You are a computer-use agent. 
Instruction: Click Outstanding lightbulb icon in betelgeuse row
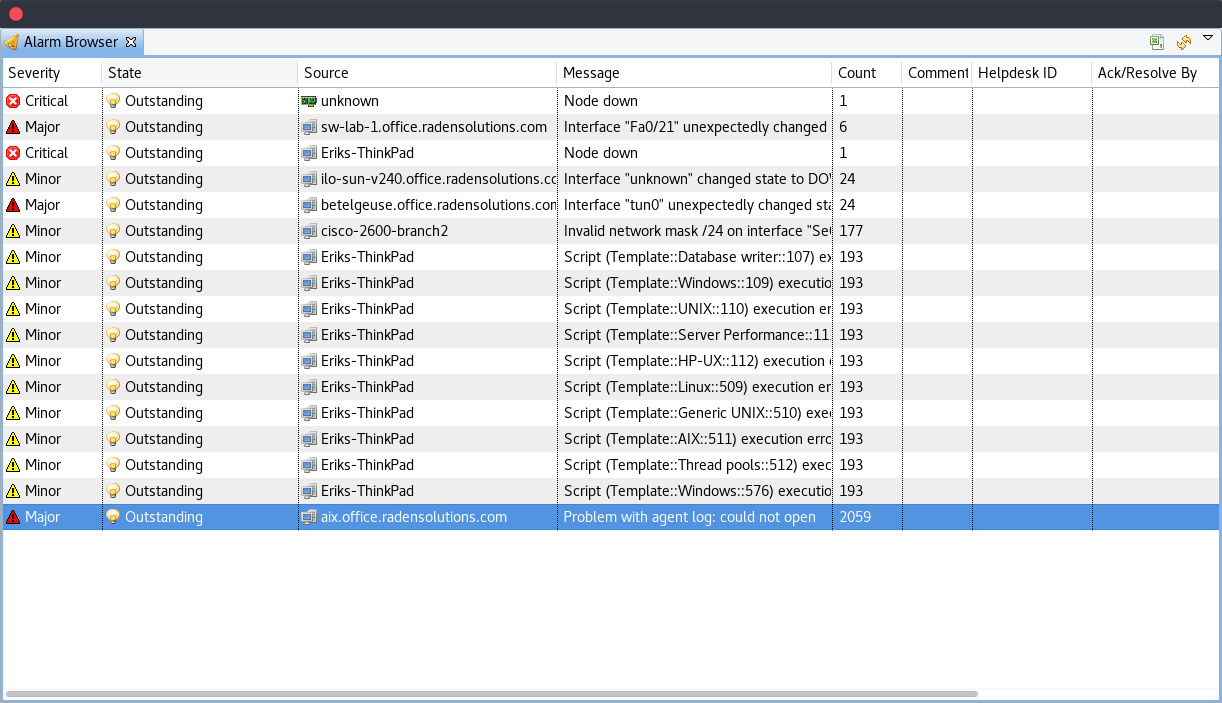(x=114, y=205)
